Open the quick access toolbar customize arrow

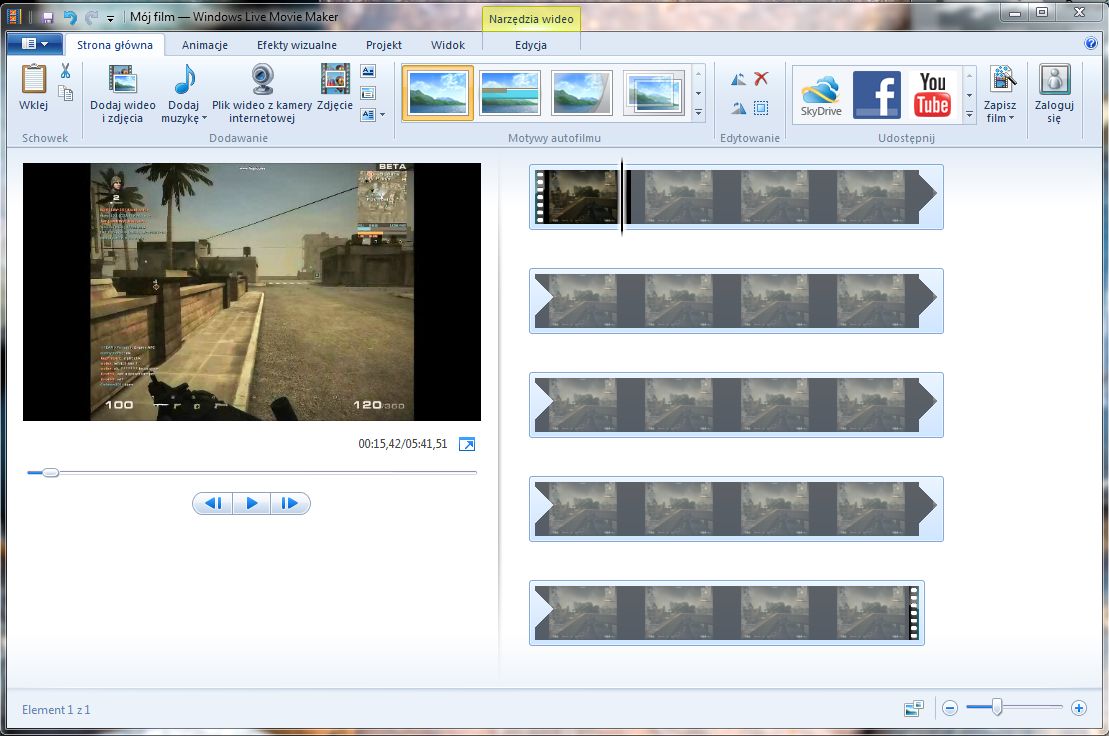click(x=110, y=18)
